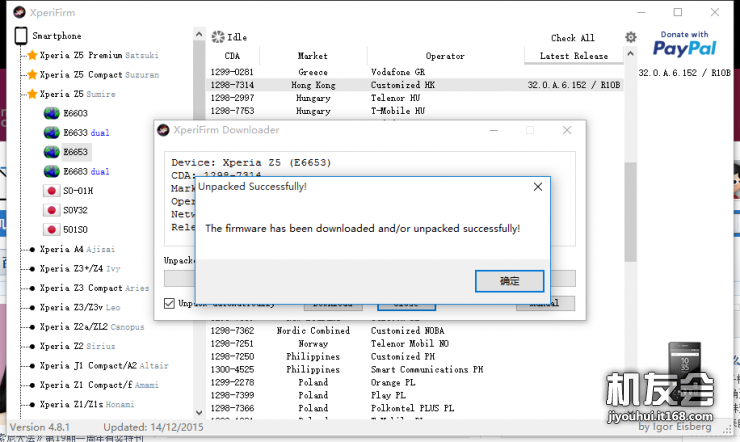Toggle the Unpack automatically checkbox
This screenshot has height=442, width=740.
click(x=169, y=303)
